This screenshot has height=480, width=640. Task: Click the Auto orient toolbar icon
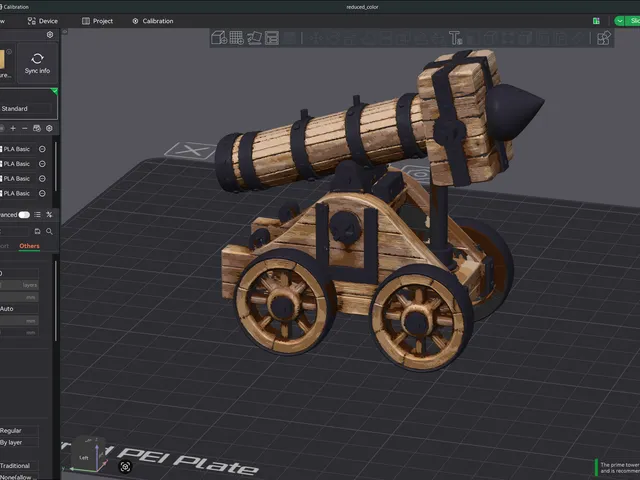(254, 38)
